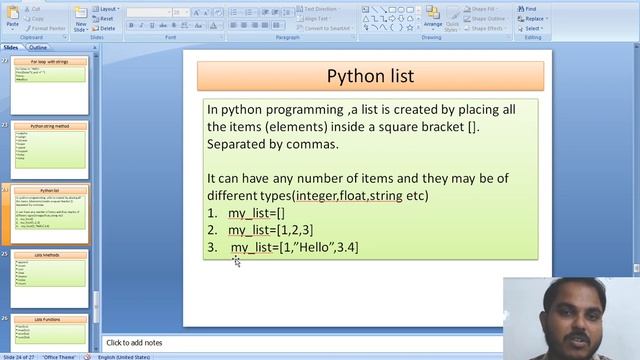Screen dimensions: 640x360
Task: Toggle Strikethrough formatting
Action: point(163,26)
